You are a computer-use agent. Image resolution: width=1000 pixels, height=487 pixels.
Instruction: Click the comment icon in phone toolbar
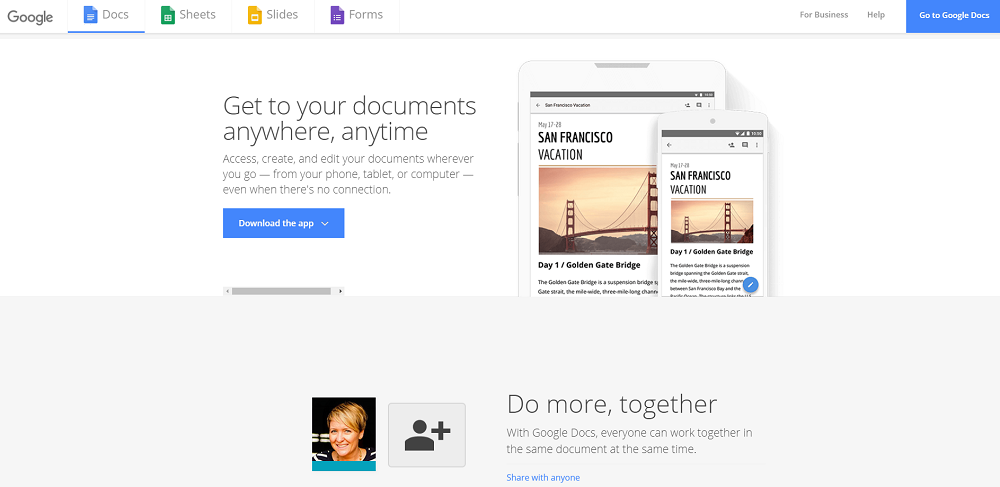(x=744, y=145)
